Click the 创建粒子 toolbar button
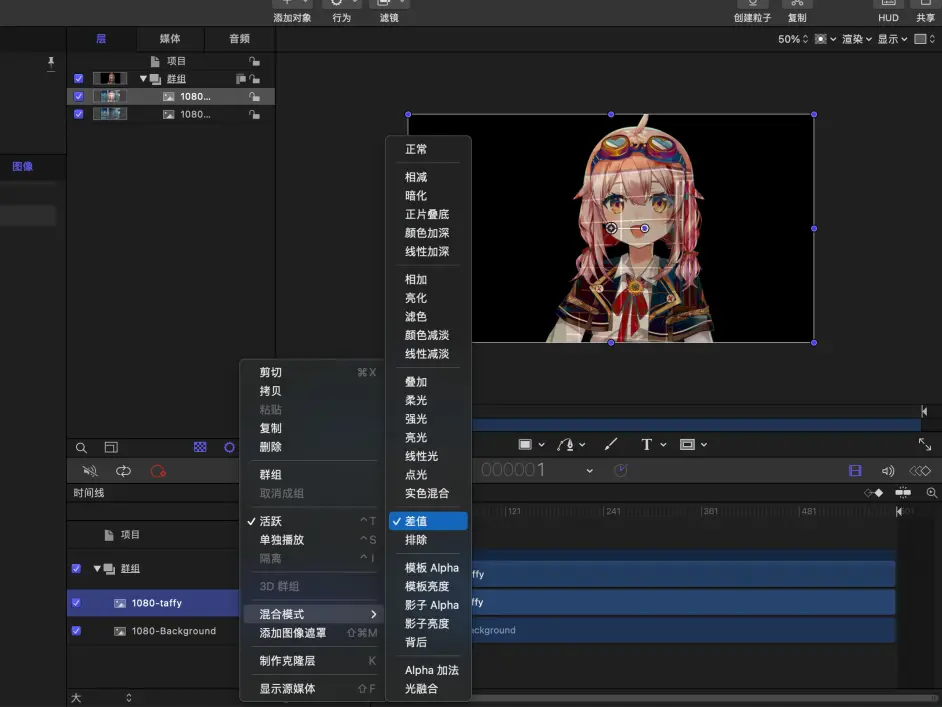Viewport: 942px width, 707px height. [752, 12]
